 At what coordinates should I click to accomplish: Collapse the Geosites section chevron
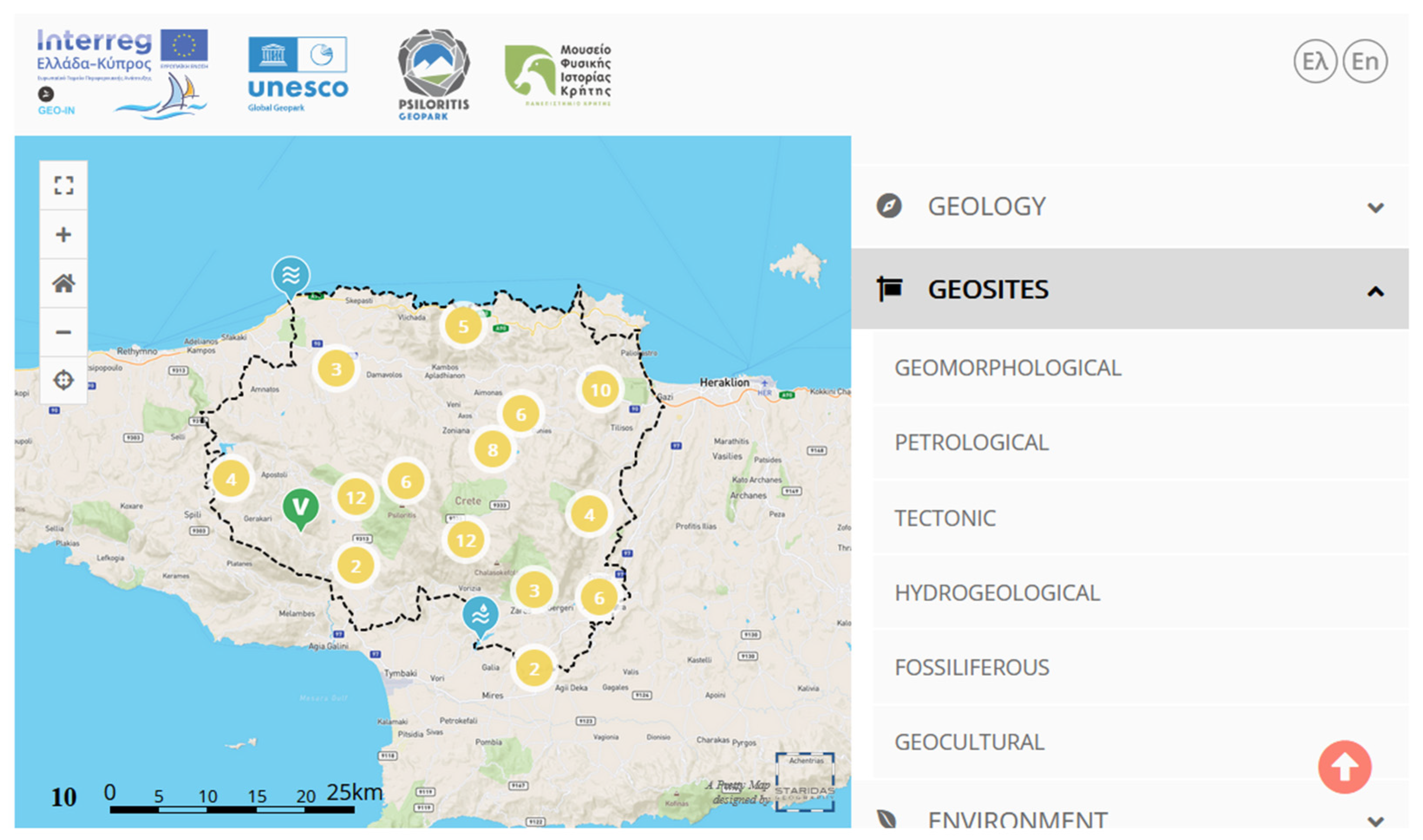[x=1375, y=292]
